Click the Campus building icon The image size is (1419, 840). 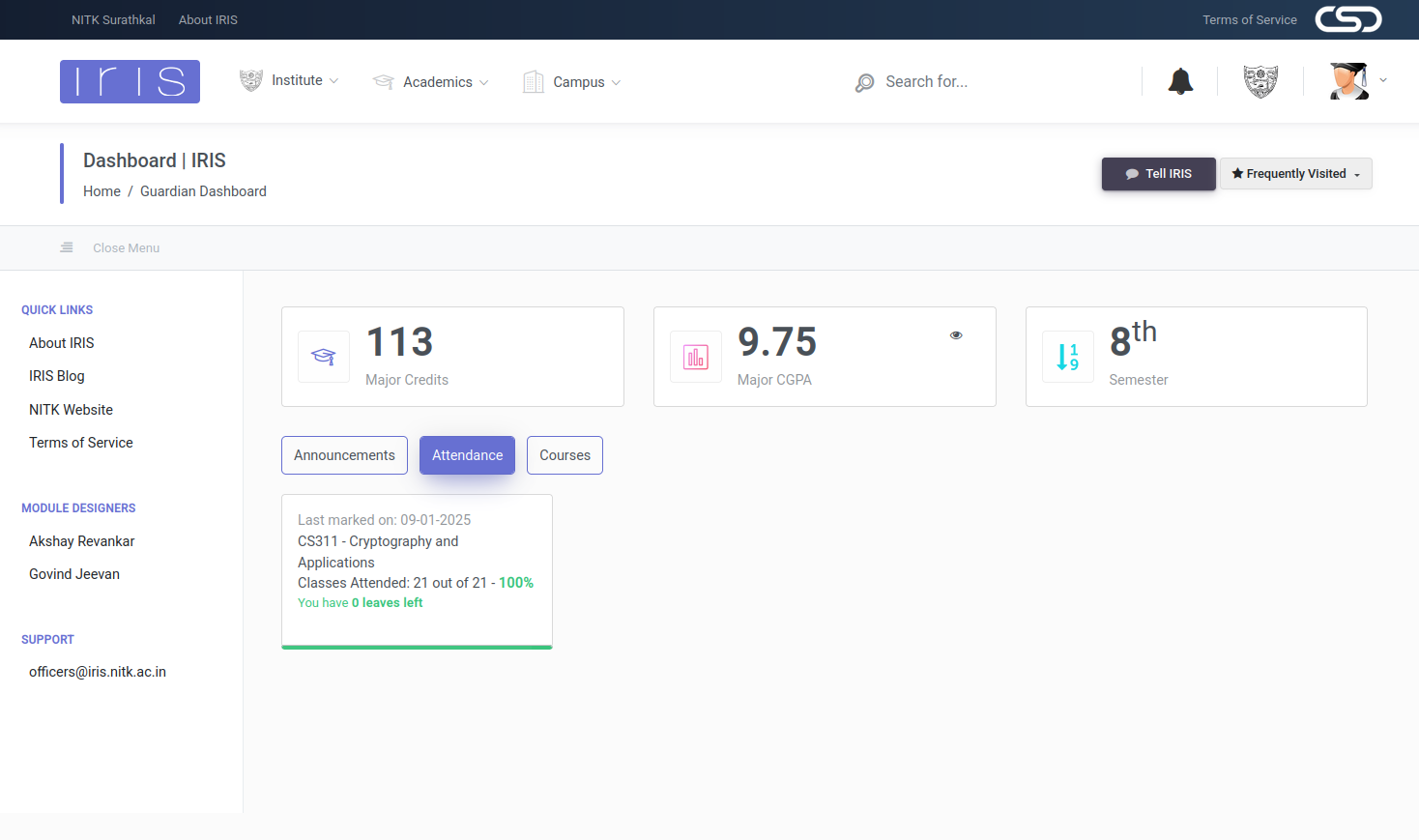(x=534, y=82)
